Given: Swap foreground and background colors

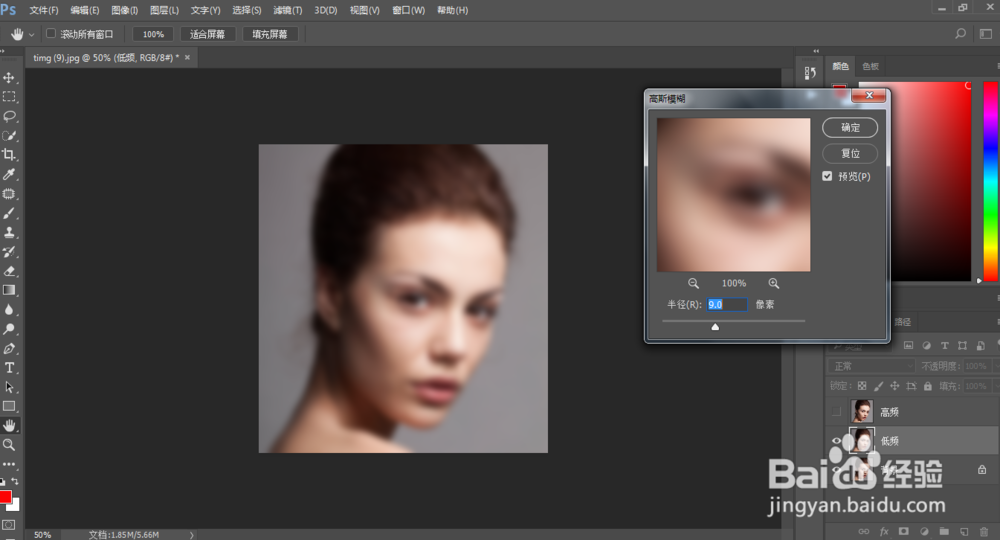Looking at the screenshot, I should [15, 481].
